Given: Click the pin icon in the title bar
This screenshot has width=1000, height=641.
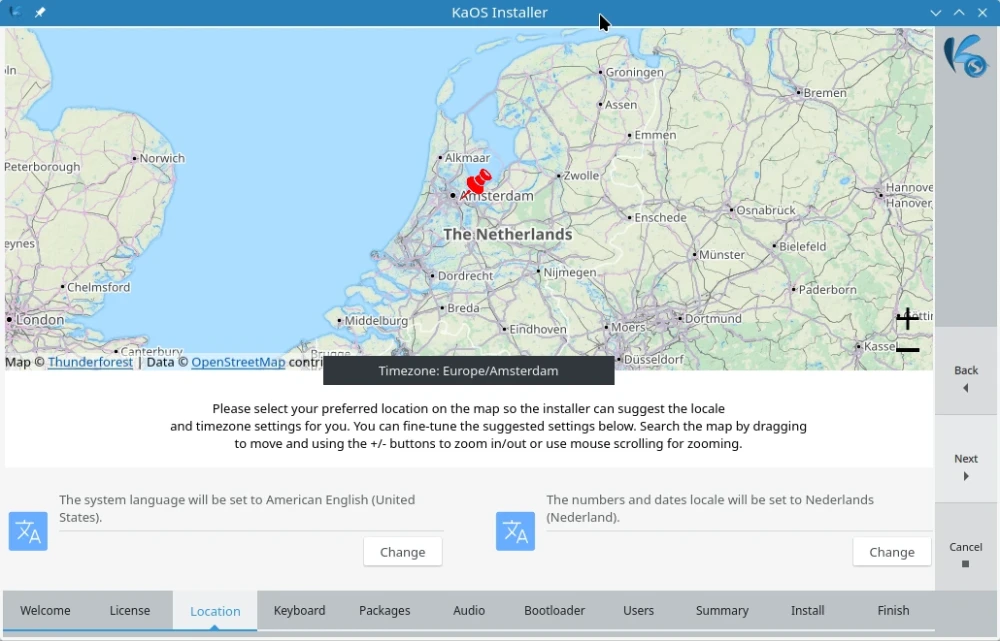Looking at the screenshot, I should pyautogui.click(x=40, y=13).
